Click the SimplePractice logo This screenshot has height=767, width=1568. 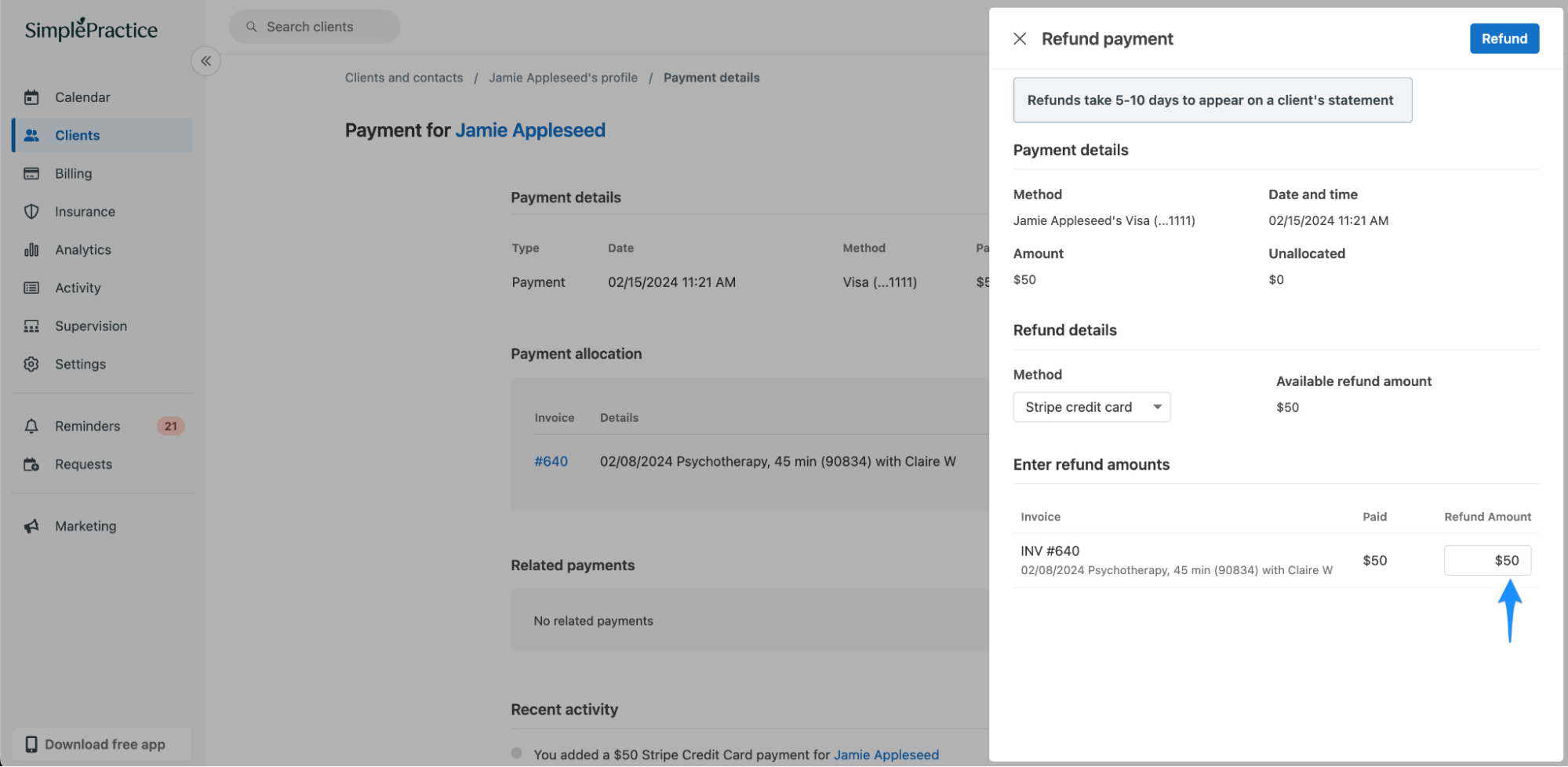click(91, 29)
